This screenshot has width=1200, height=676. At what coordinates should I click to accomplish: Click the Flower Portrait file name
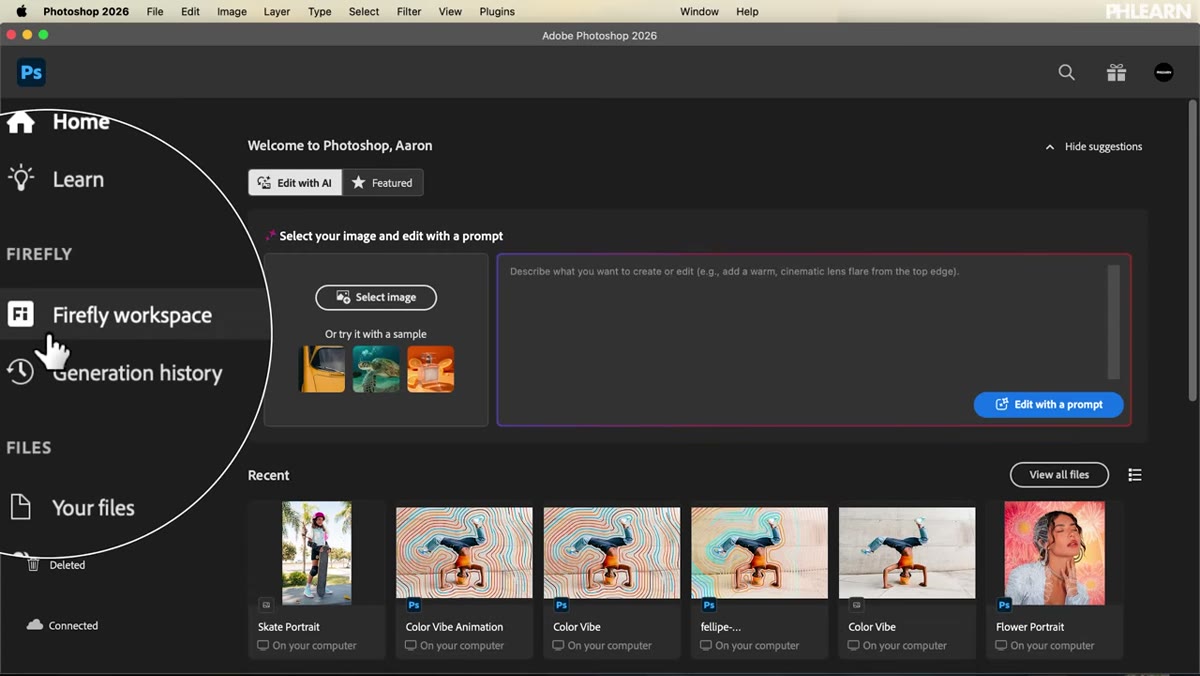(1030, 627)
